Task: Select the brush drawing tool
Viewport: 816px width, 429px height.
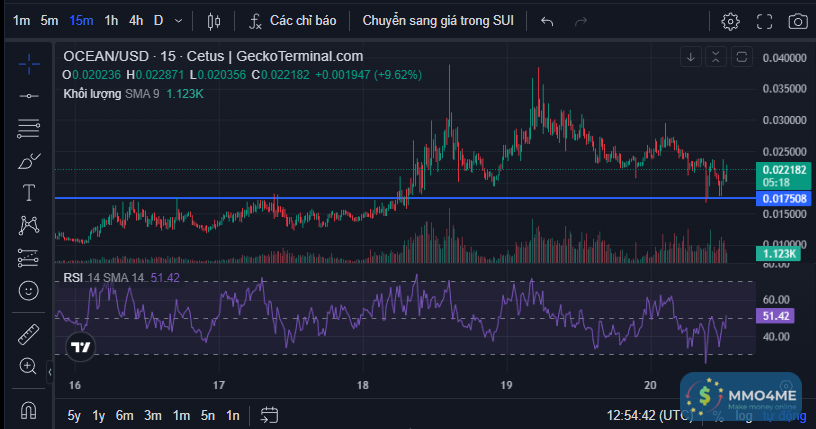Action: (29, 161)
